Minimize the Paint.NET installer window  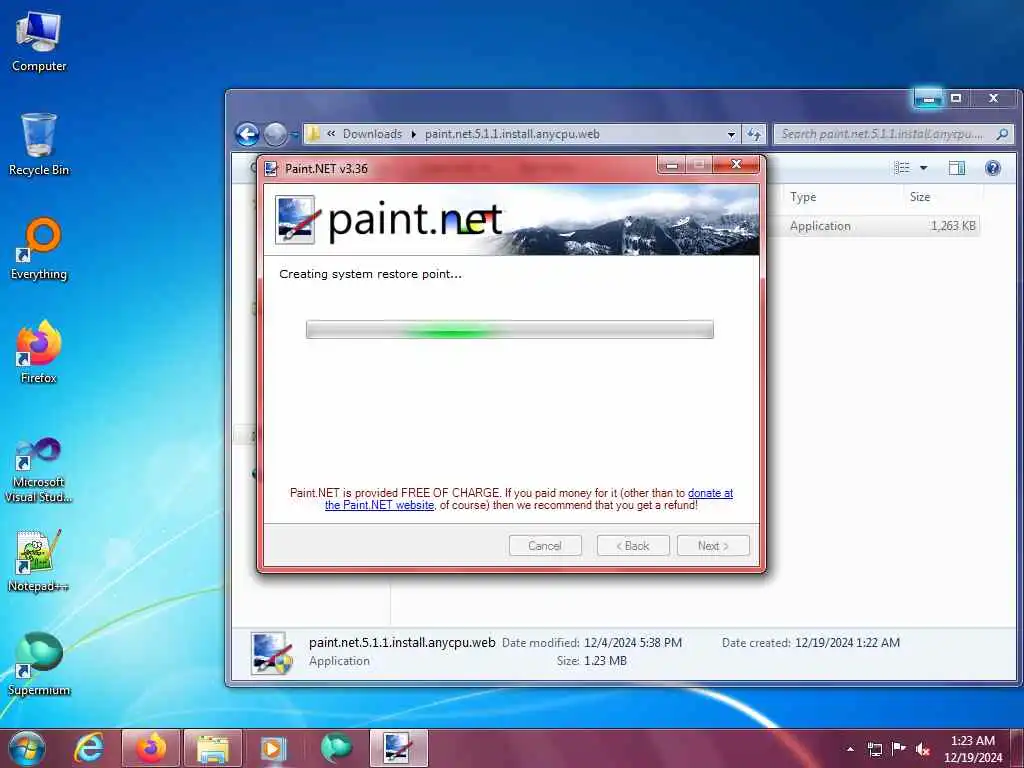[671, 165]
